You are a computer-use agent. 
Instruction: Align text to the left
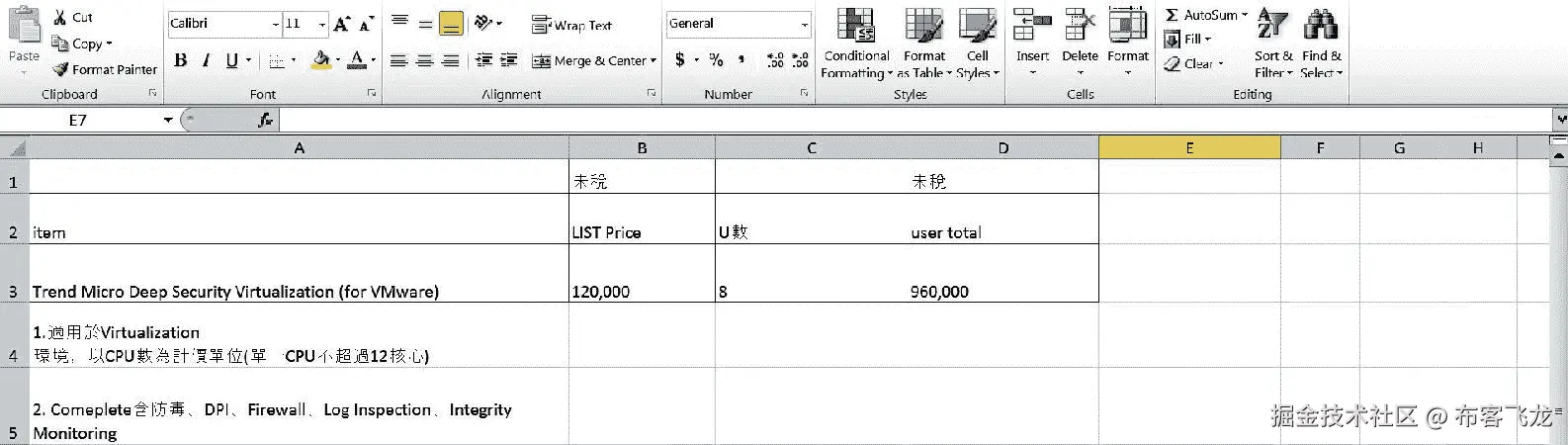[399, 60]
